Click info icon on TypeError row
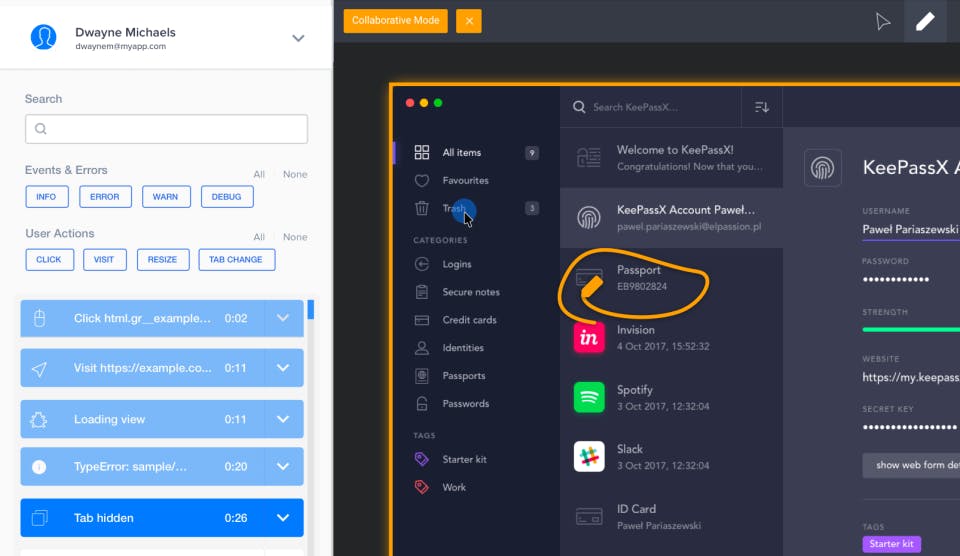This screenshot has width=960, height=556. pyautogui.click(x=39, y=467)
